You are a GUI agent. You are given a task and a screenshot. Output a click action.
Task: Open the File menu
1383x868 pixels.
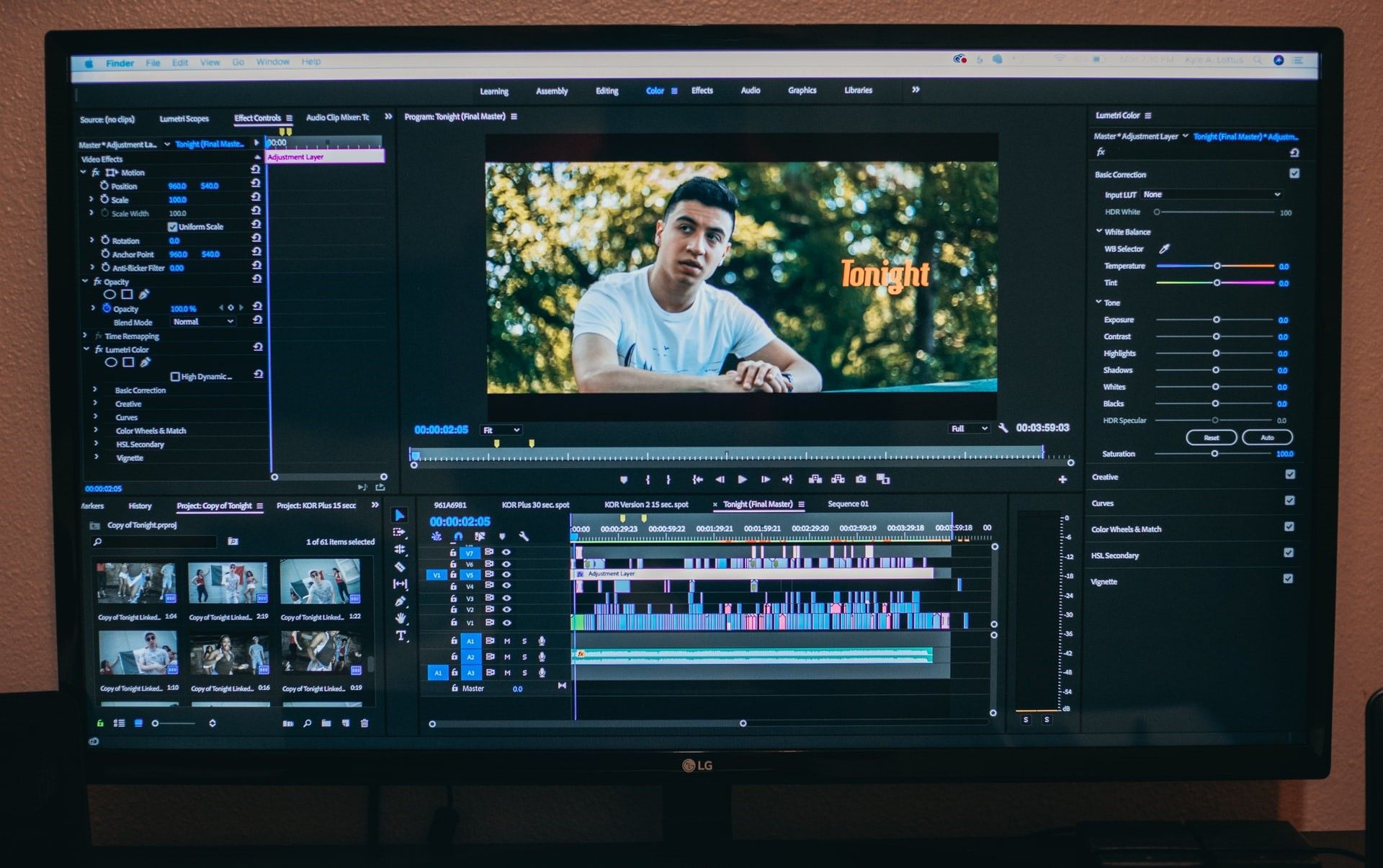153,63
